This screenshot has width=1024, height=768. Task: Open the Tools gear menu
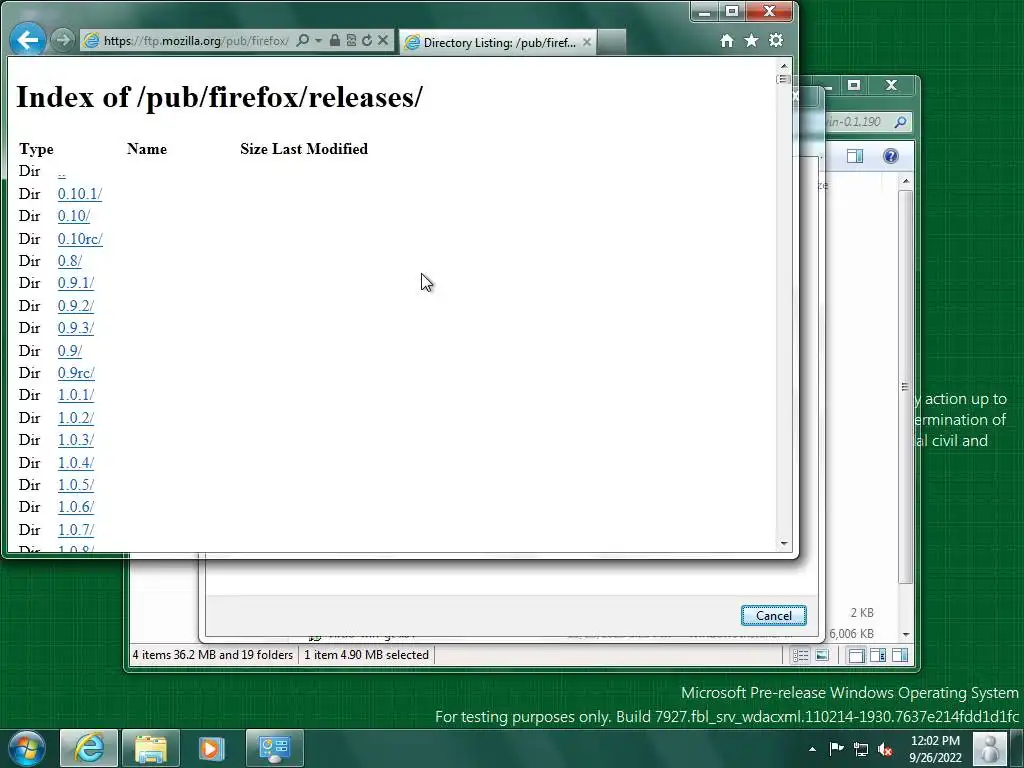click(x=776, y=40)
